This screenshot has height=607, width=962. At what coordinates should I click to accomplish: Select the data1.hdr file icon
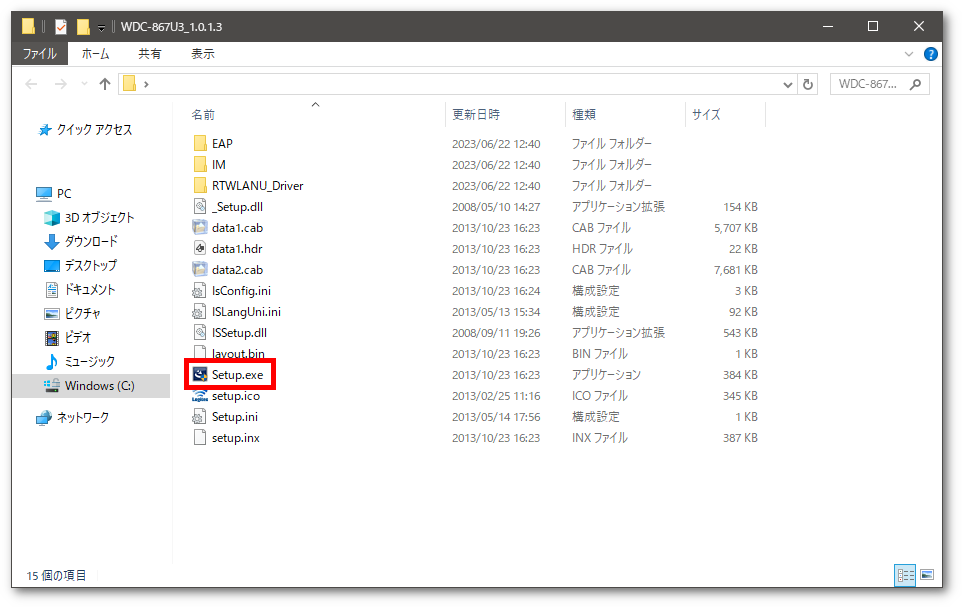click(200, 249)
